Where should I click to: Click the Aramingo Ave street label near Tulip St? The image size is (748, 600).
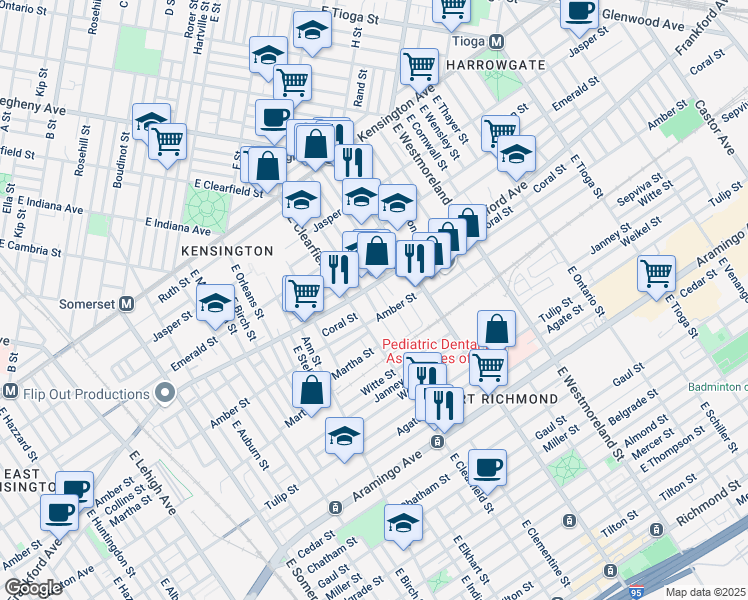pyautogui.click(x=387, y=475)
